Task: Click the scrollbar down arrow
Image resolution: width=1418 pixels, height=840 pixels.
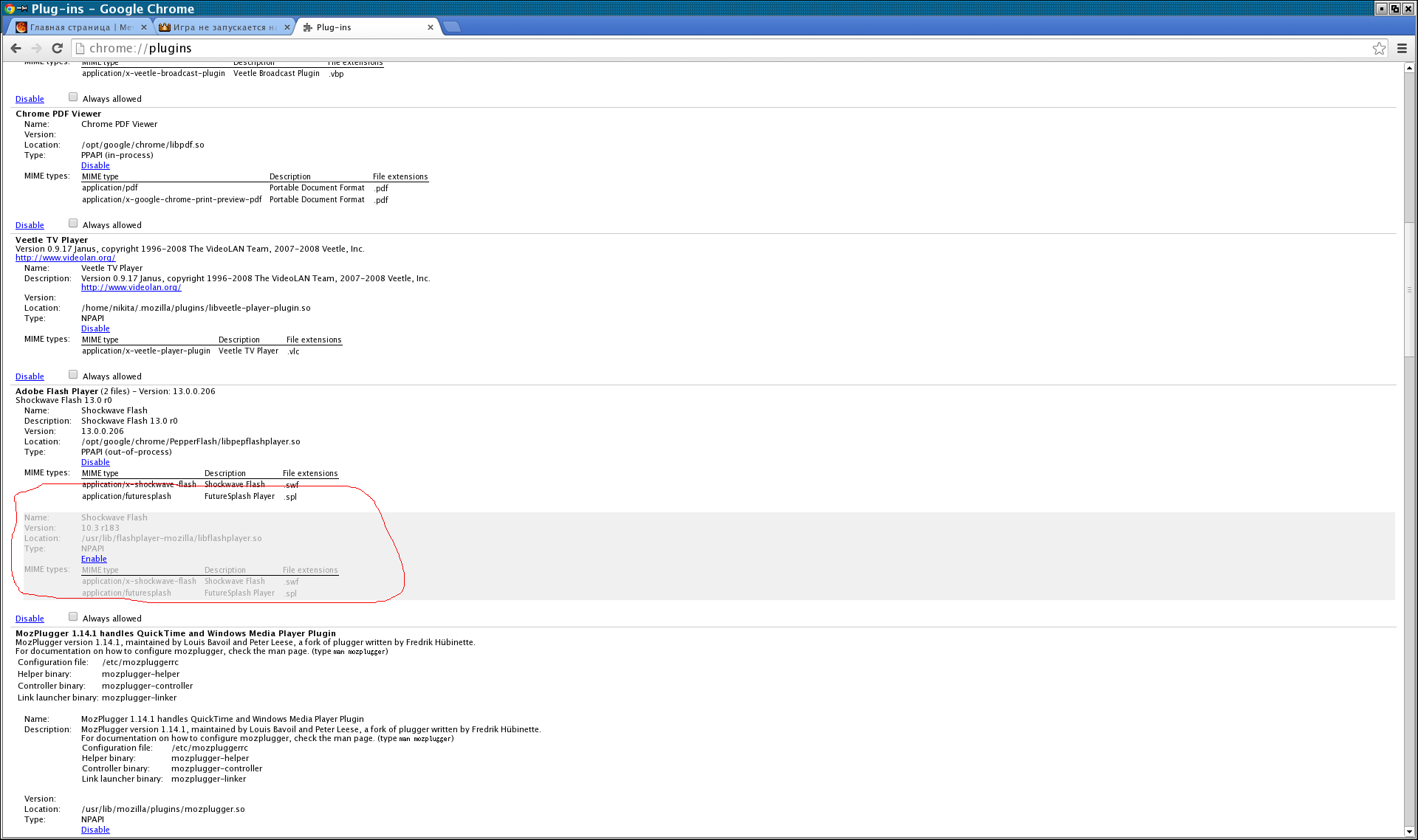Action: [1409, 832]
